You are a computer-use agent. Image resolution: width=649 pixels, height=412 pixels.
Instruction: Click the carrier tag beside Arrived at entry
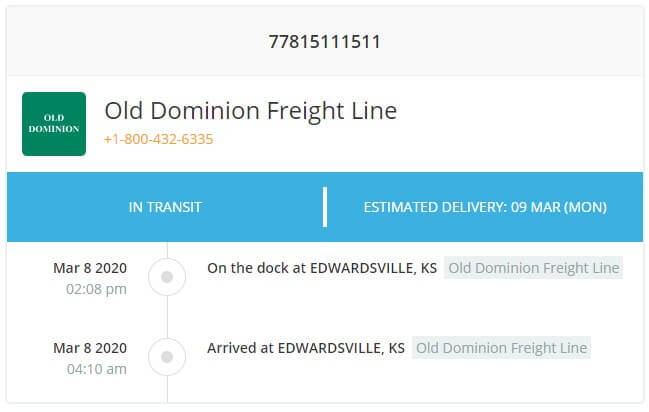[501, 348]
